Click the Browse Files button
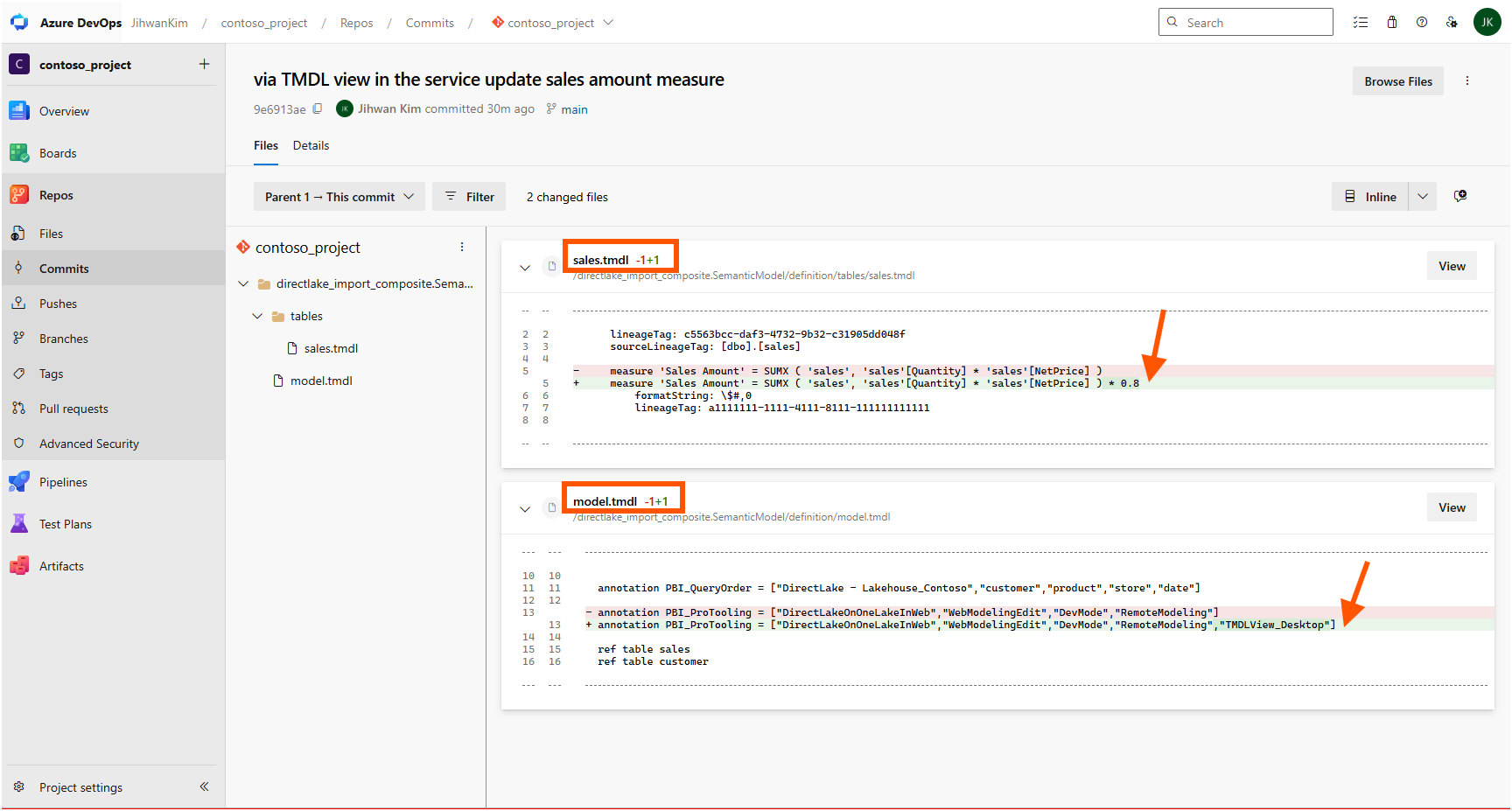 click(x=1398, y=81)
